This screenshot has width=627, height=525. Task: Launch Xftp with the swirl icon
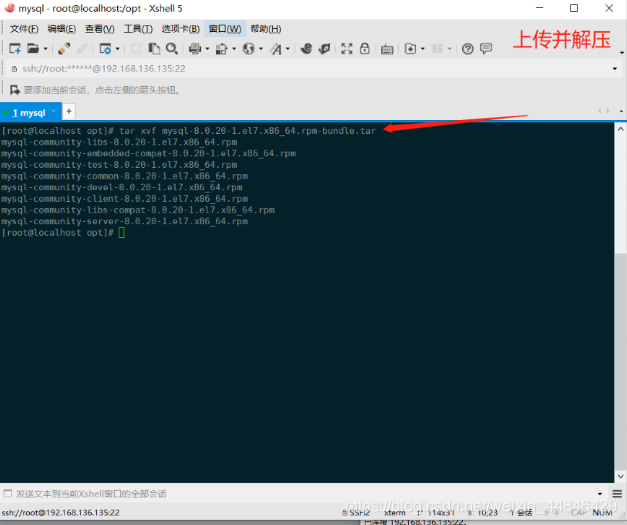coord(306,49)
